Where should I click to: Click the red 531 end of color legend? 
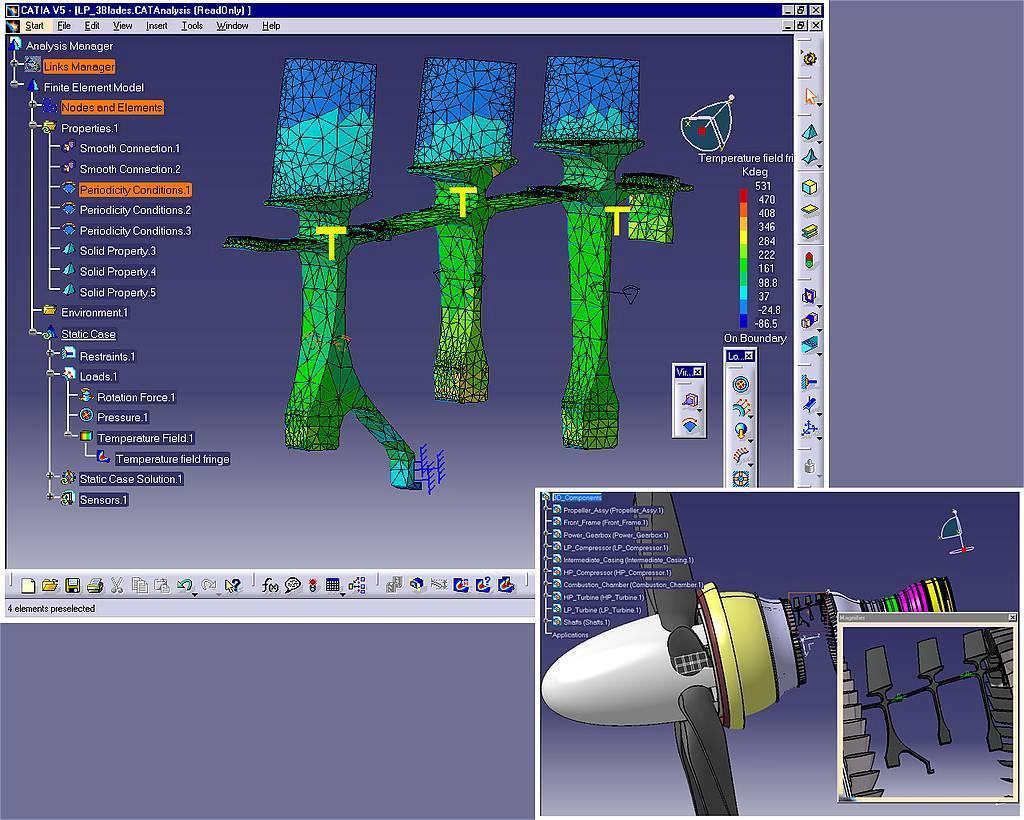pos(743,195)
